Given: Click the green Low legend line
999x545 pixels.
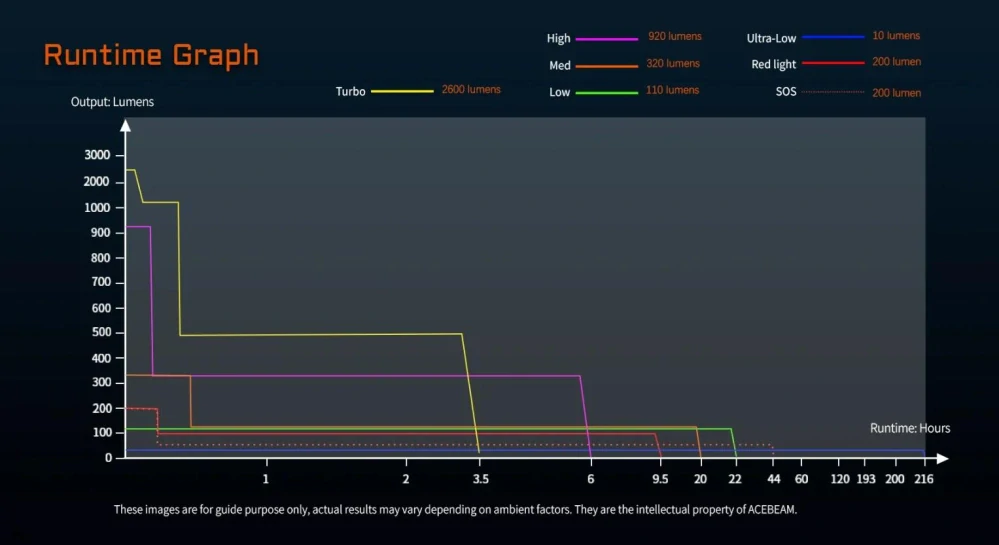Looking at the screenshot, I should pos(607,92).
